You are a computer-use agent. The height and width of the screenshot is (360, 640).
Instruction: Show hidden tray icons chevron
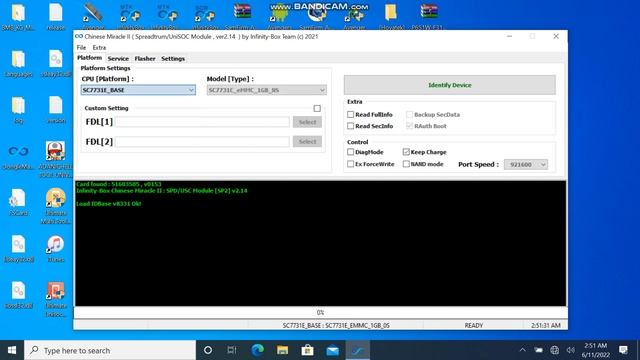click(x=522, y=350)
